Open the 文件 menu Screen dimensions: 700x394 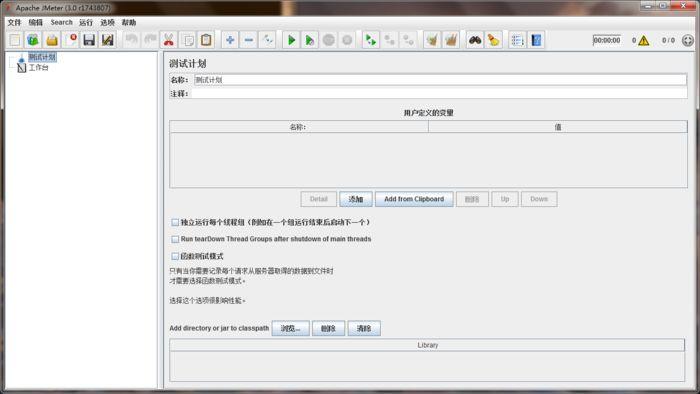[x=14, y=22]
